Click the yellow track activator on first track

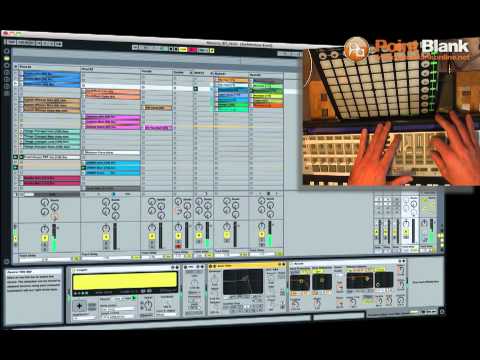pos(45,238)
